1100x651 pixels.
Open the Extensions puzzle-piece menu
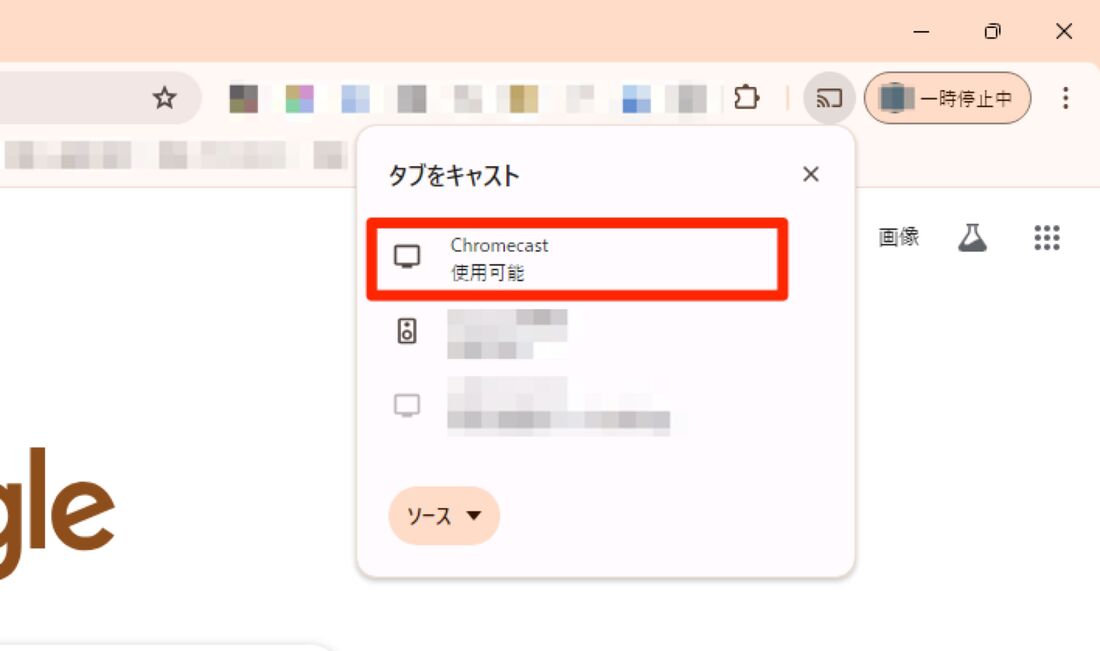pyautogui.click(x=746, y=98)
